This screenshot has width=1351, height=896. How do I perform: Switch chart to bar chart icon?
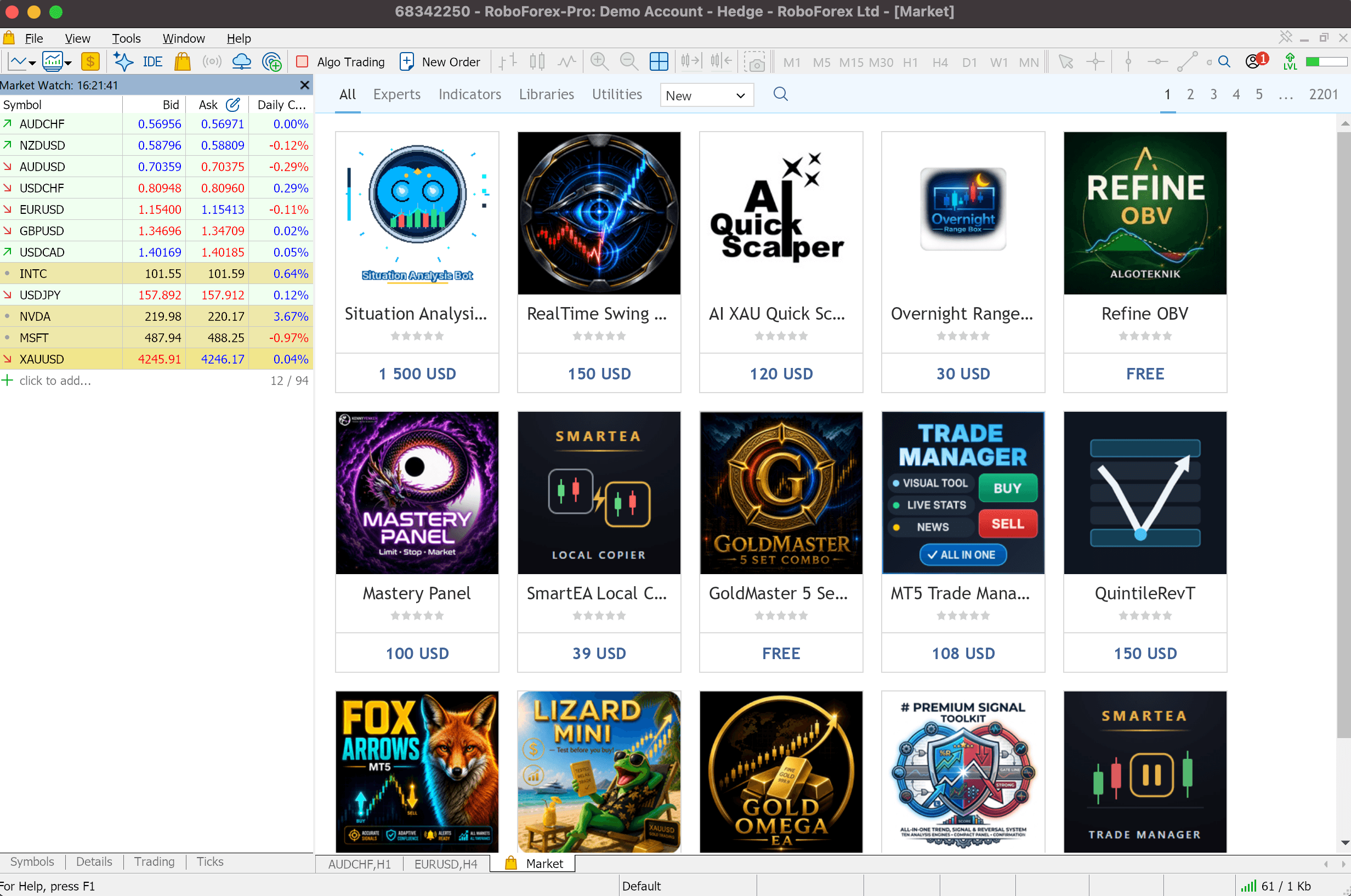coord(508,61)
